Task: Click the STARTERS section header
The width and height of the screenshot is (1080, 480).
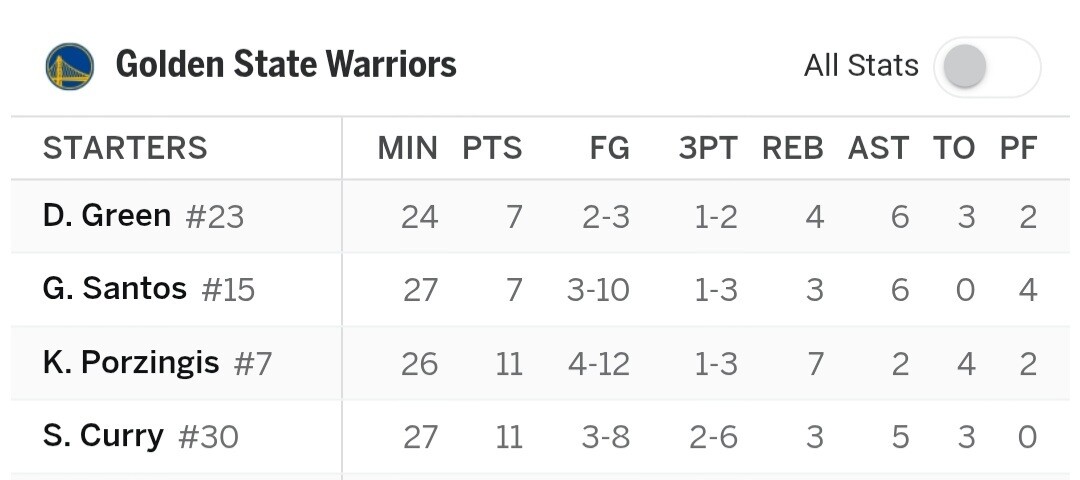Action: (125, 148)
